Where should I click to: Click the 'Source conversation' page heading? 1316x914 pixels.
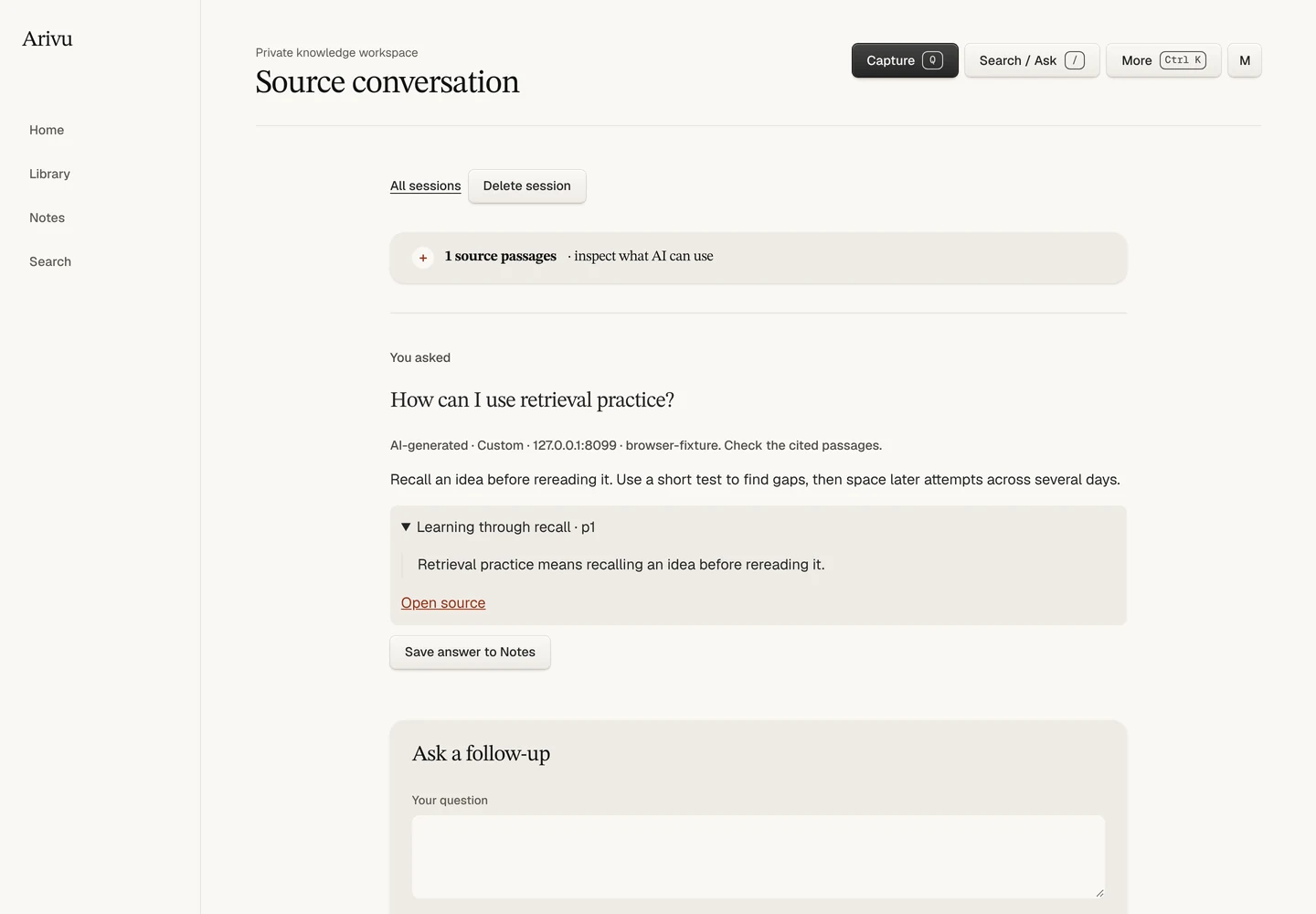point(387,81)
